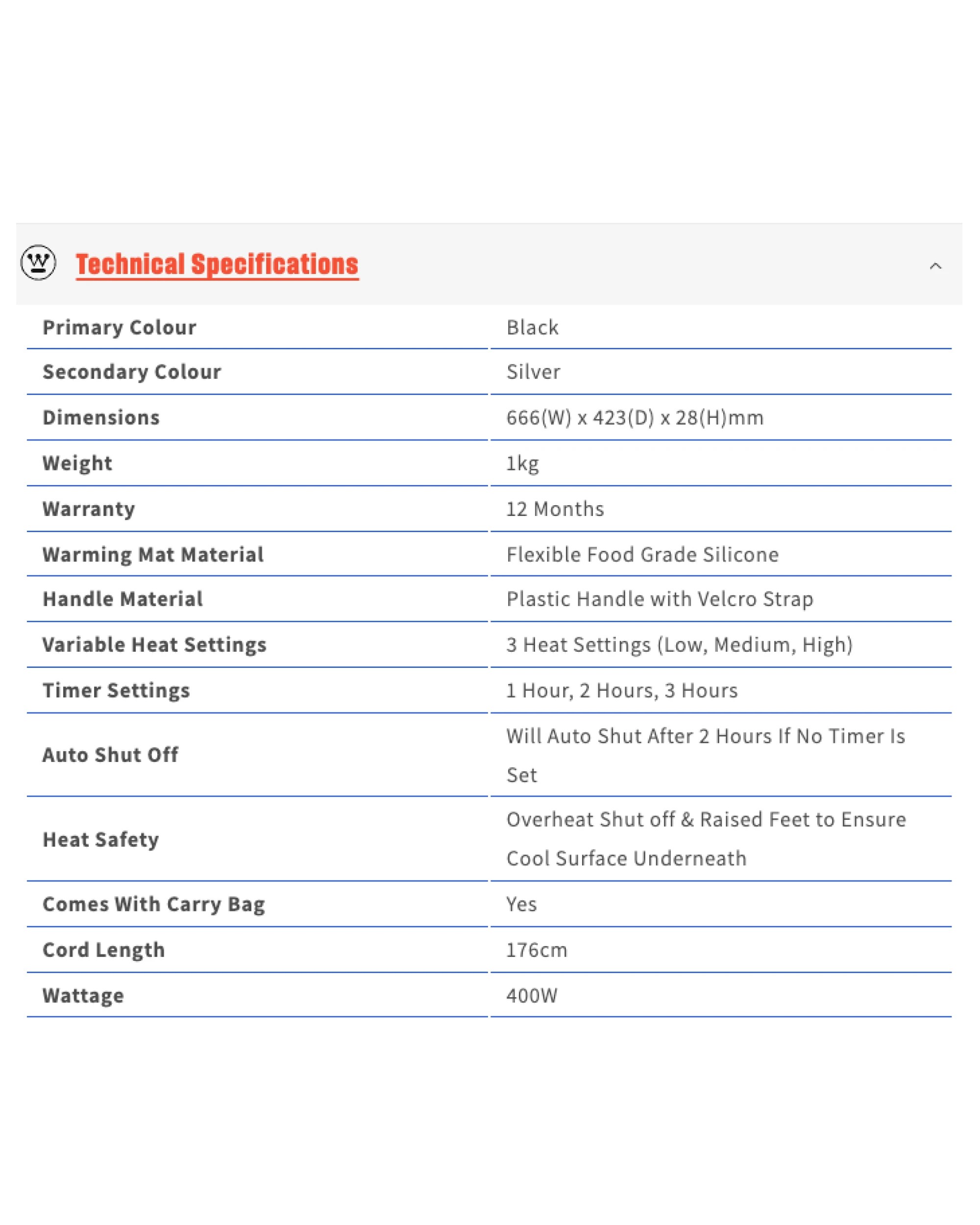980x1225 pixels.
Task: Click the Primary Colour row label
Action: (119, 327)
